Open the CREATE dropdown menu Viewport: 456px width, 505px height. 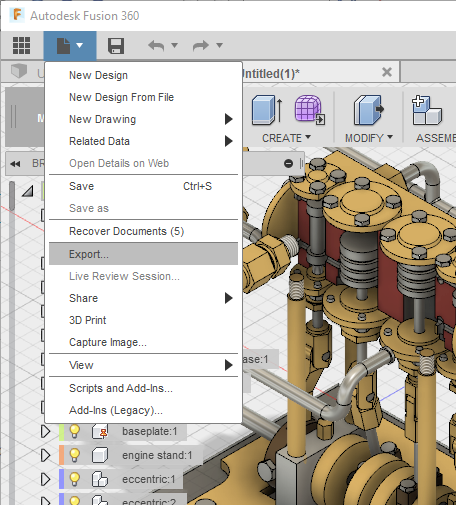click(286, 138)
